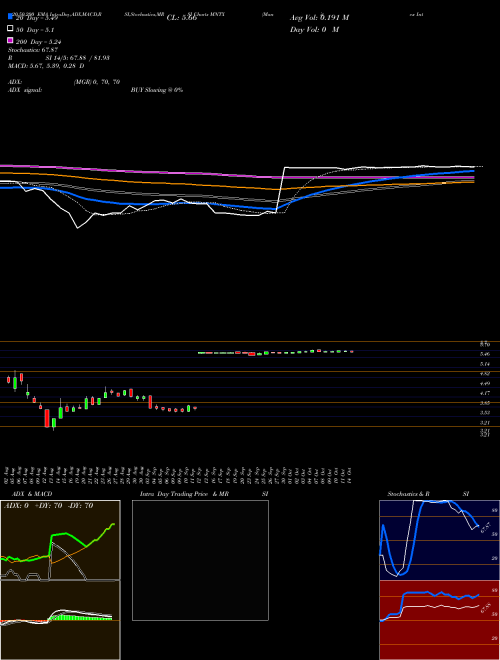Click the 3.53 price axis label

(484, 412)
